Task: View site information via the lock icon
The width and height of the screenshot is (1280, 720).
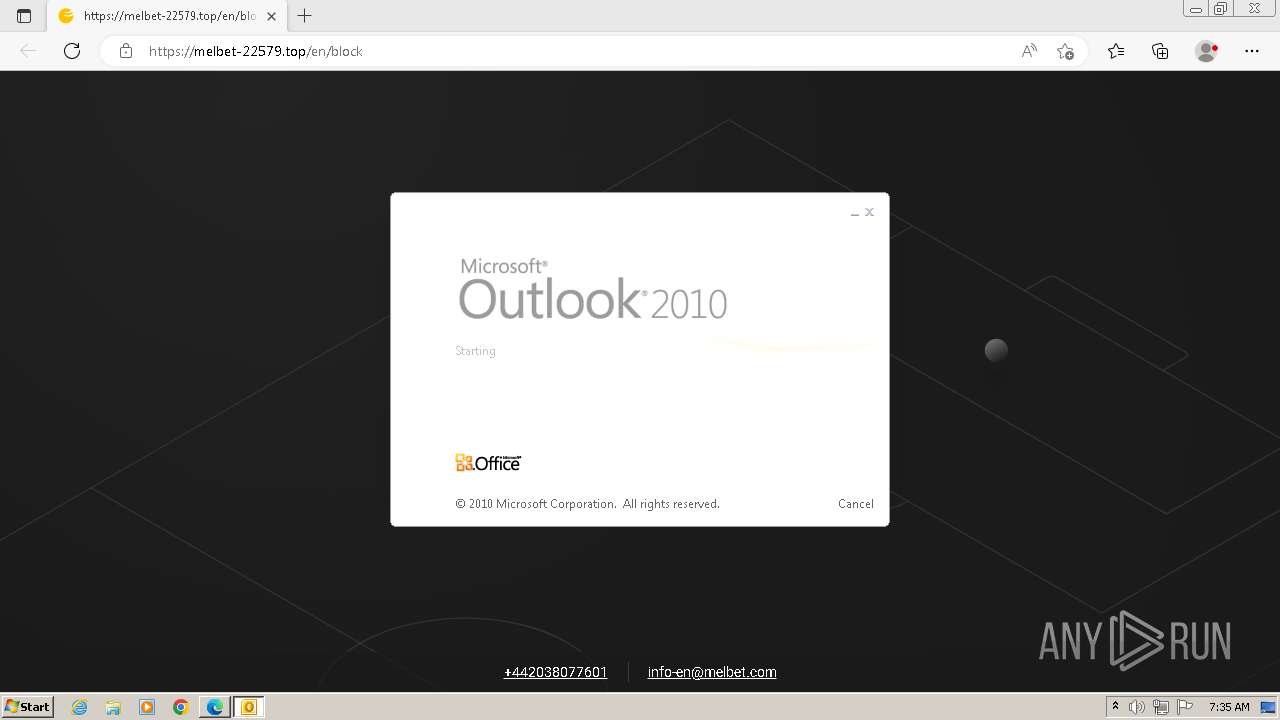Action: click(126, 51)
